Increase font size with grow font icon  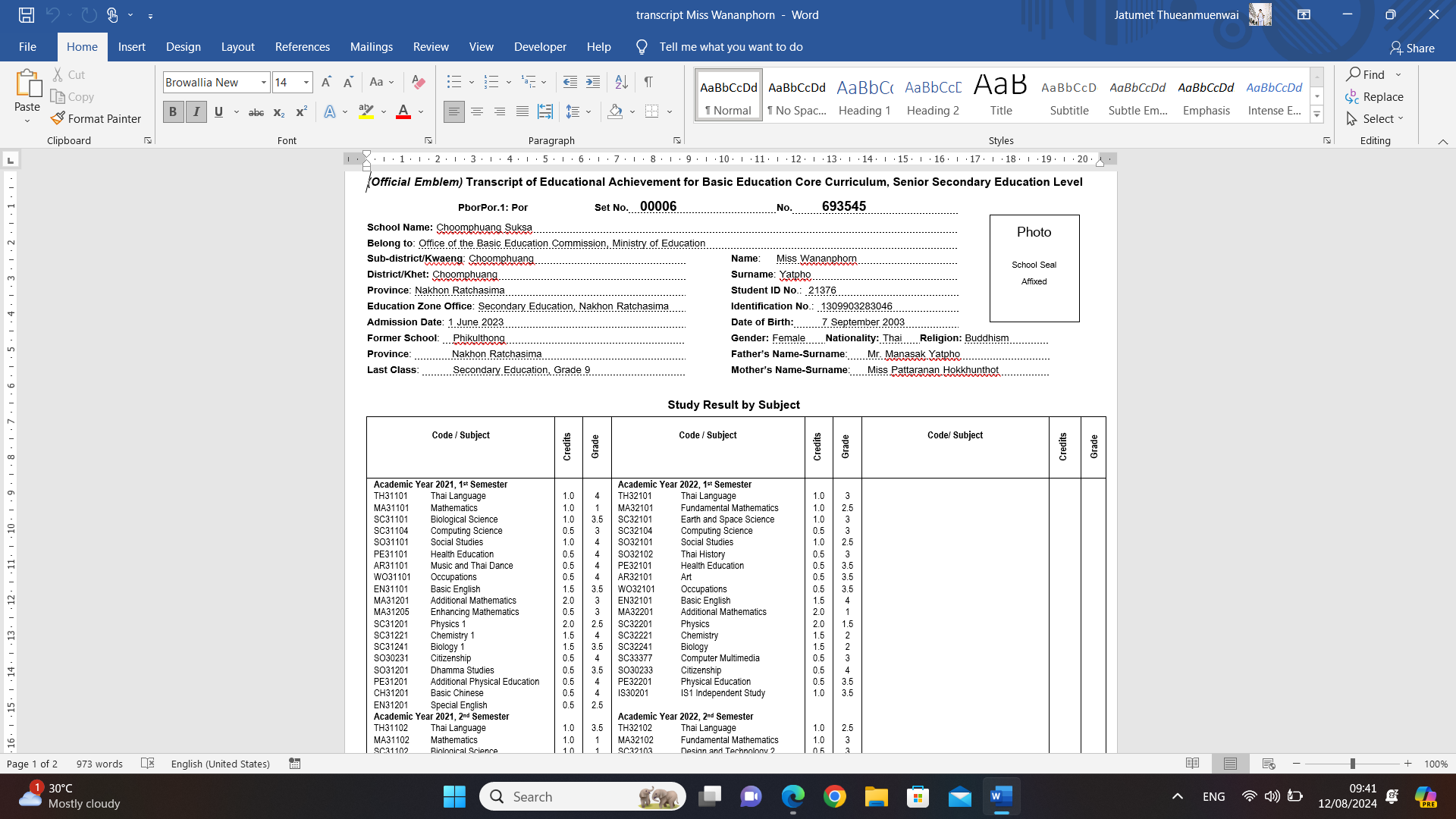[x=326, y=82]
